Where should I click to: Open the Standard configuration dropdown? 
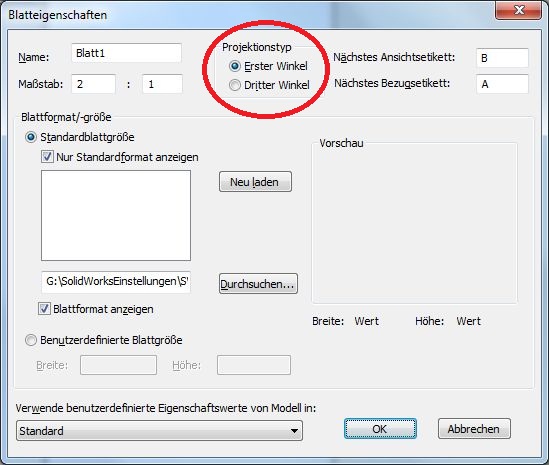pos(159,431)
